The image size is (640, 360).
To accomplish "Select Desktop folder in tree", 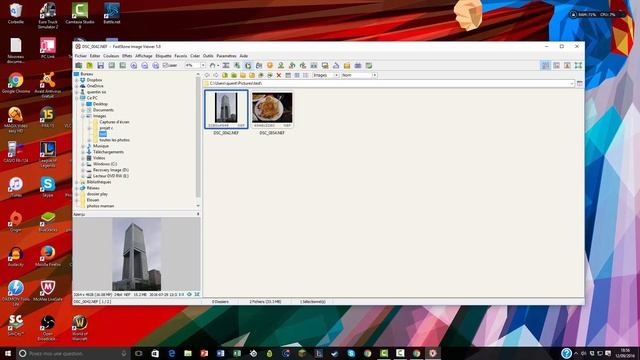I will (x=100, y=104).
